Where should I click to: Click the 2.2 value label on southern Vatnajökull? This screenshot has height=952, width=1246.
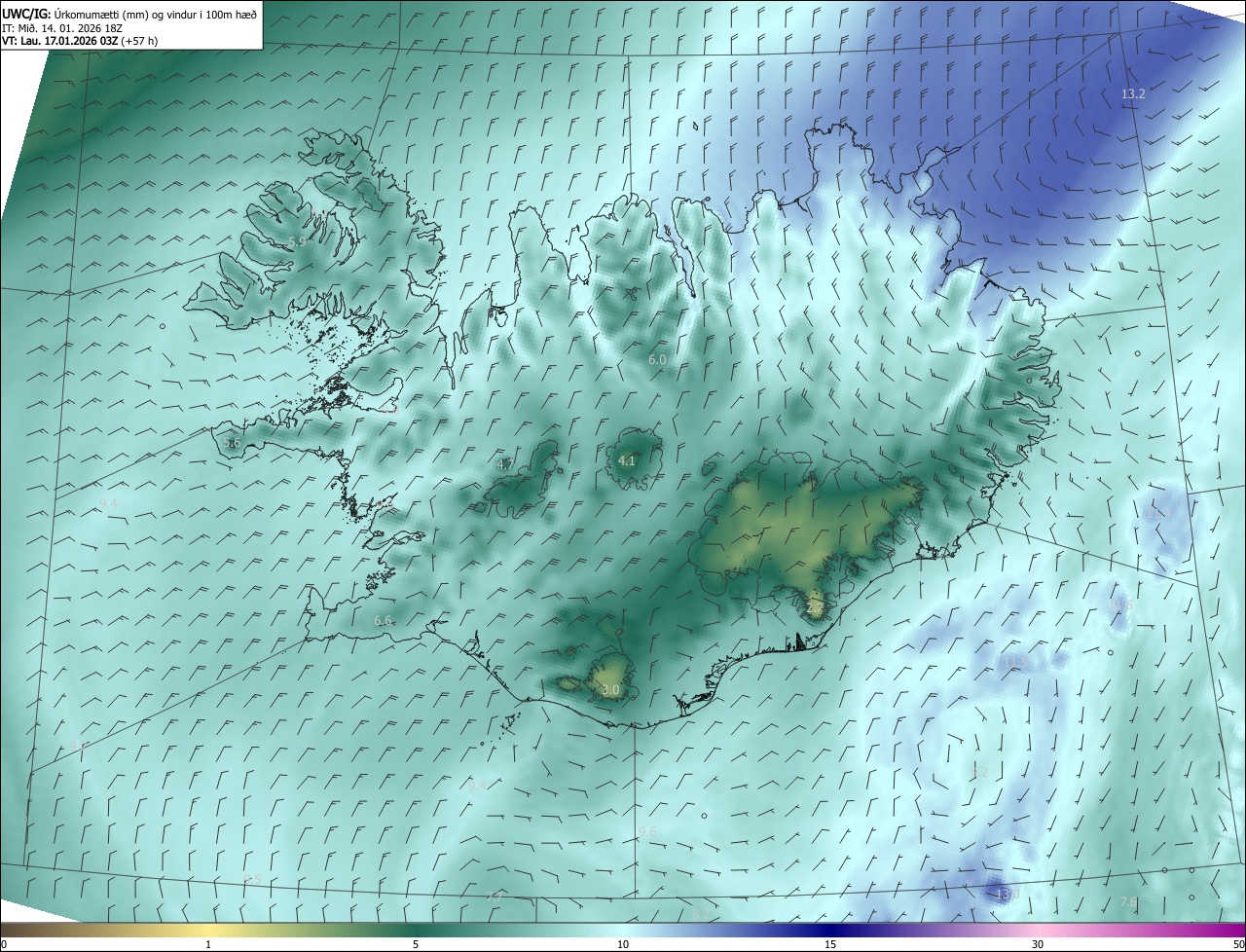[816, 608]
